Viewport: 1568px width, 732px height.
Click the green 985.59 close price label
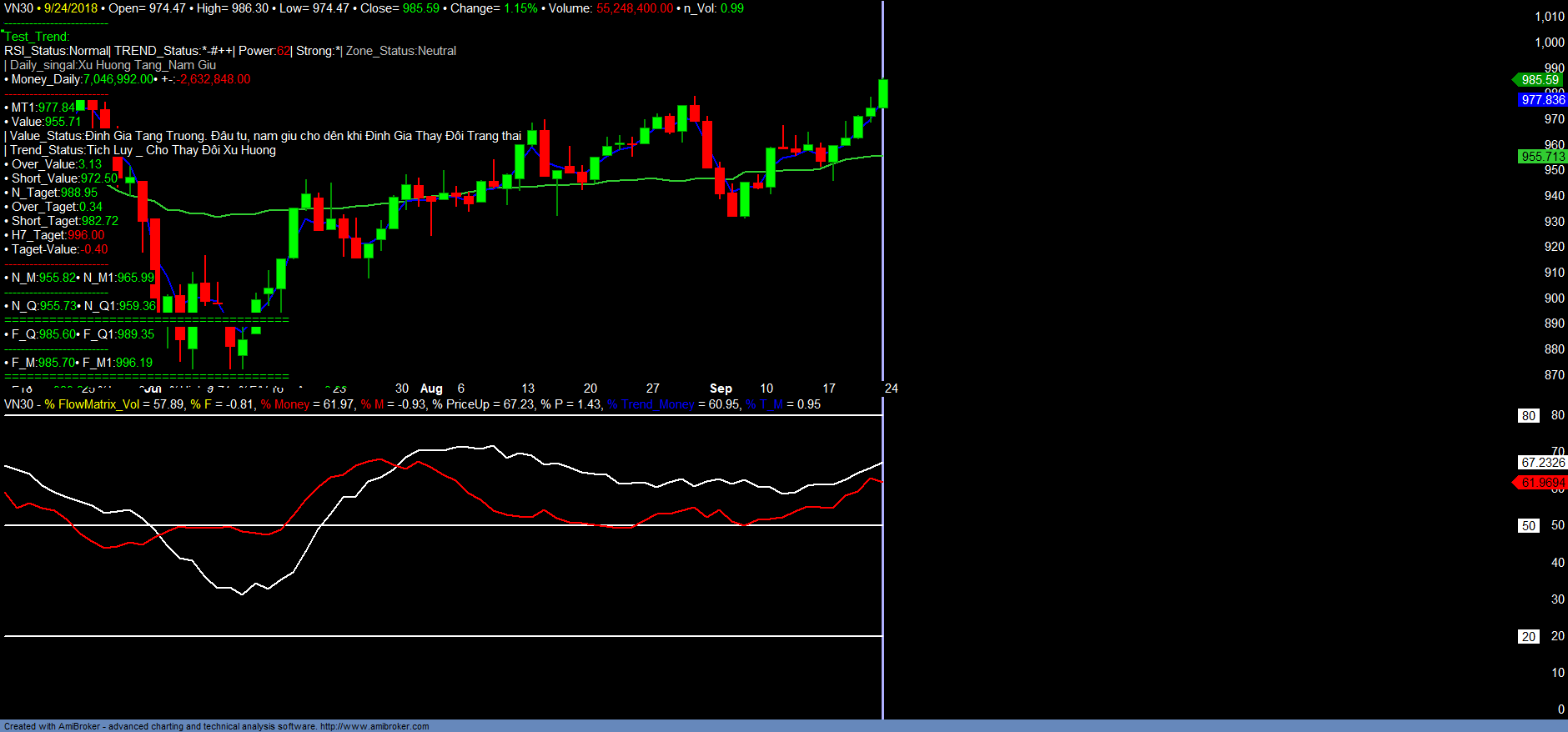pos(1539,80)
